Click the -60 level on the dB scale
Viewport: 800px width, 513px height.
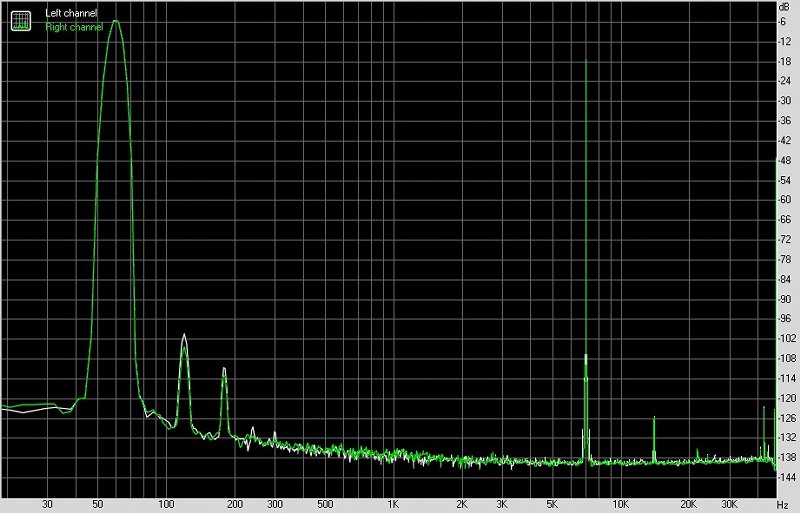point(786,200)
